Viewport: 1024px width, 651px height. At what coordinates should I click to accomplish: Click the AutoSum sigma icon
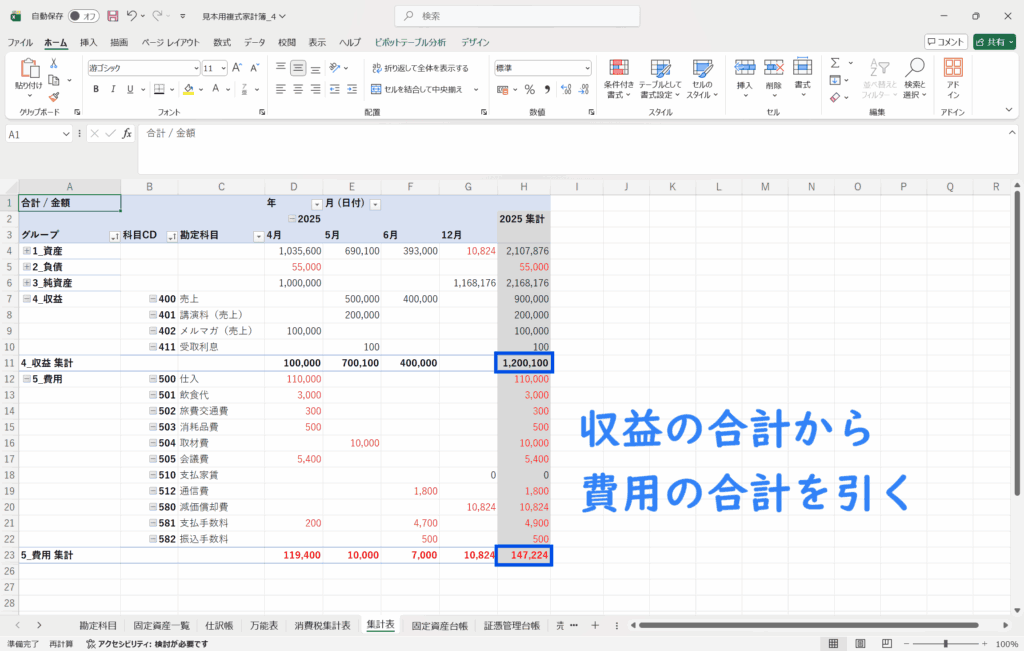834,63
